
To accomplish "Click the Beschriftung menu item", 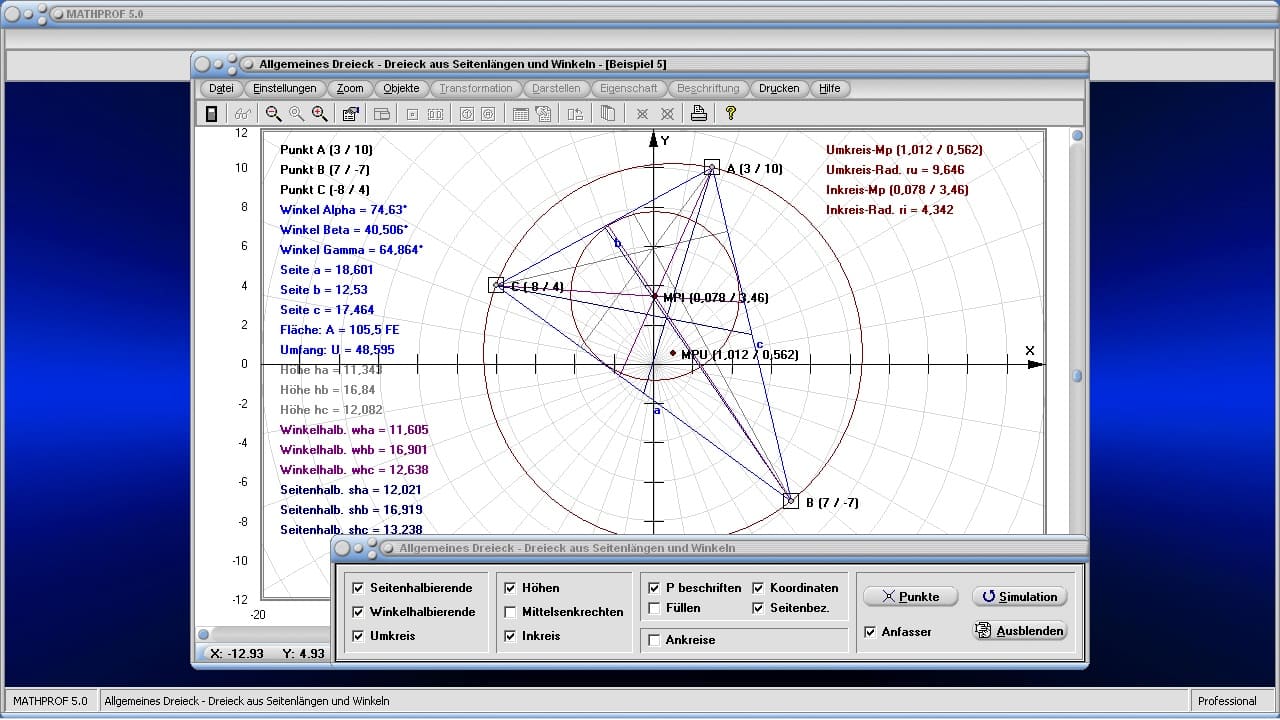I will (708, 88).
